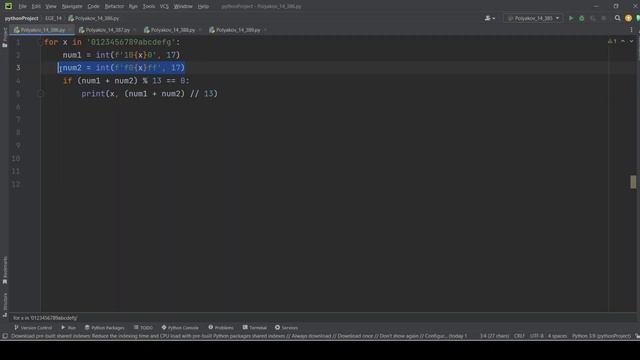Screen dimensions: 640x360
Task: Click the warnings indicator in editor corner
Action: point(612,41)
